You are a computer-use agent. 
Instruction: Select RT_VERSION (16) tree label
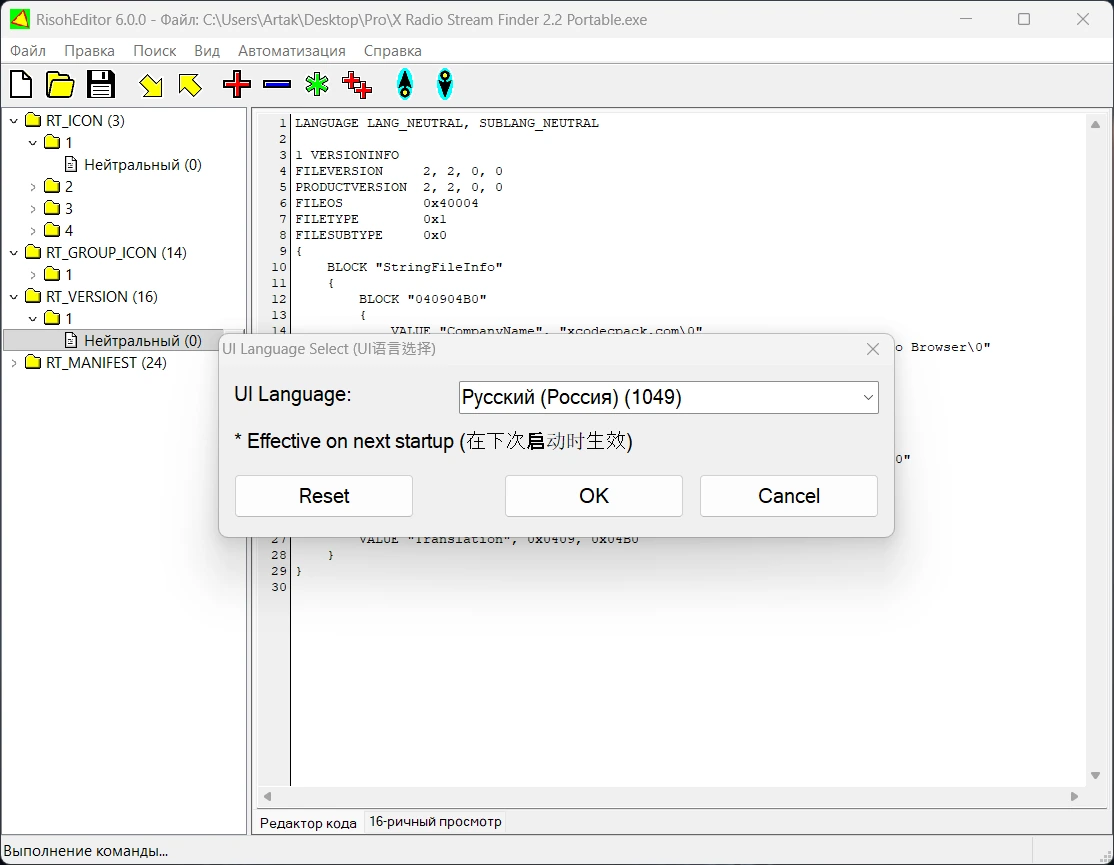pos(102,297)
